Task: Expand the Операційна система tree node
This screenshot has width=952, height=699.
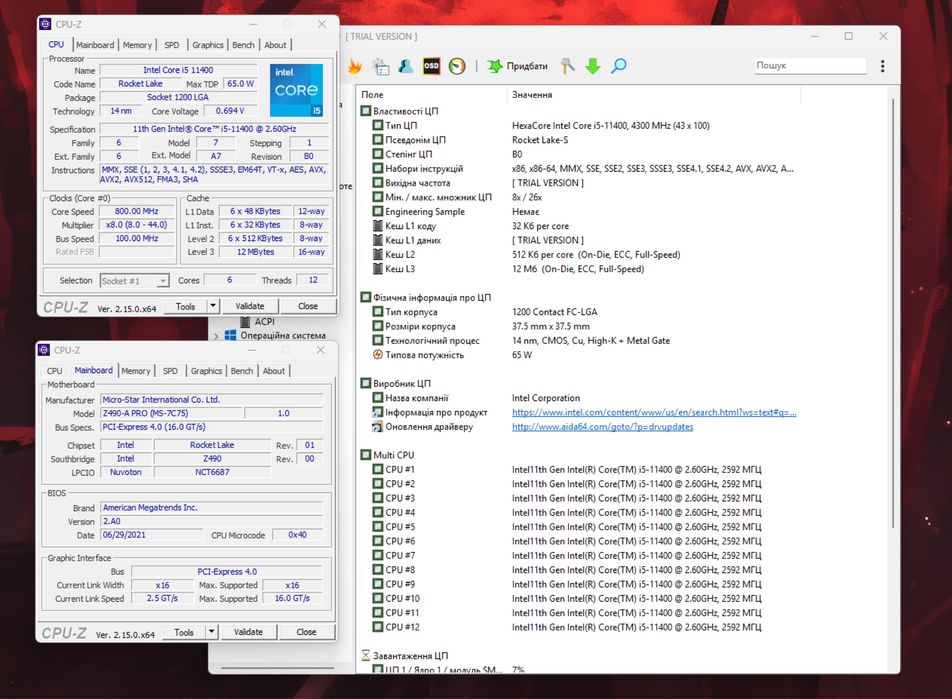Action: 217,336
